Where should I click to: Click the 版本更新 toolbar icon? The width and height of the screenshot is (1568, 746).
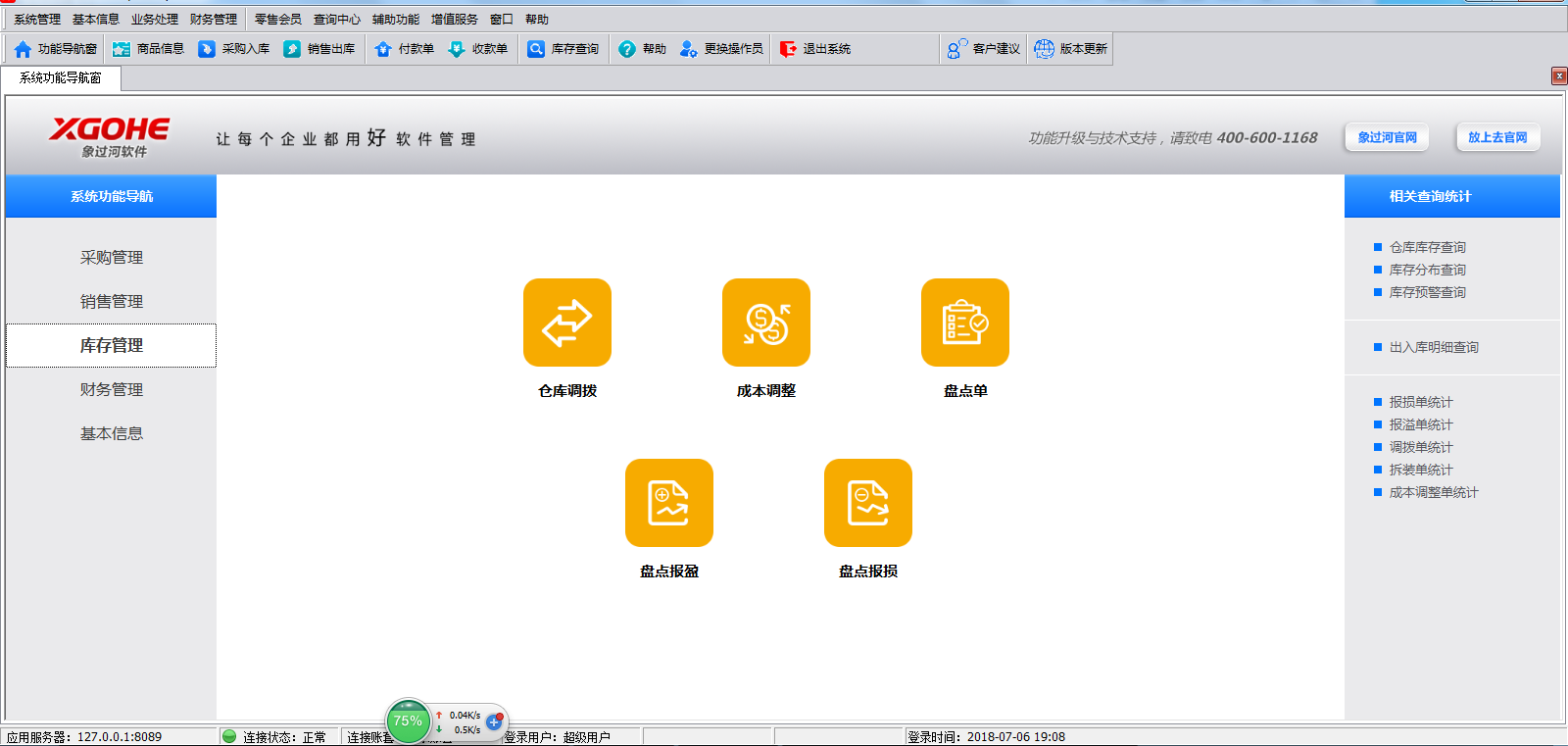pos(1070,49)
